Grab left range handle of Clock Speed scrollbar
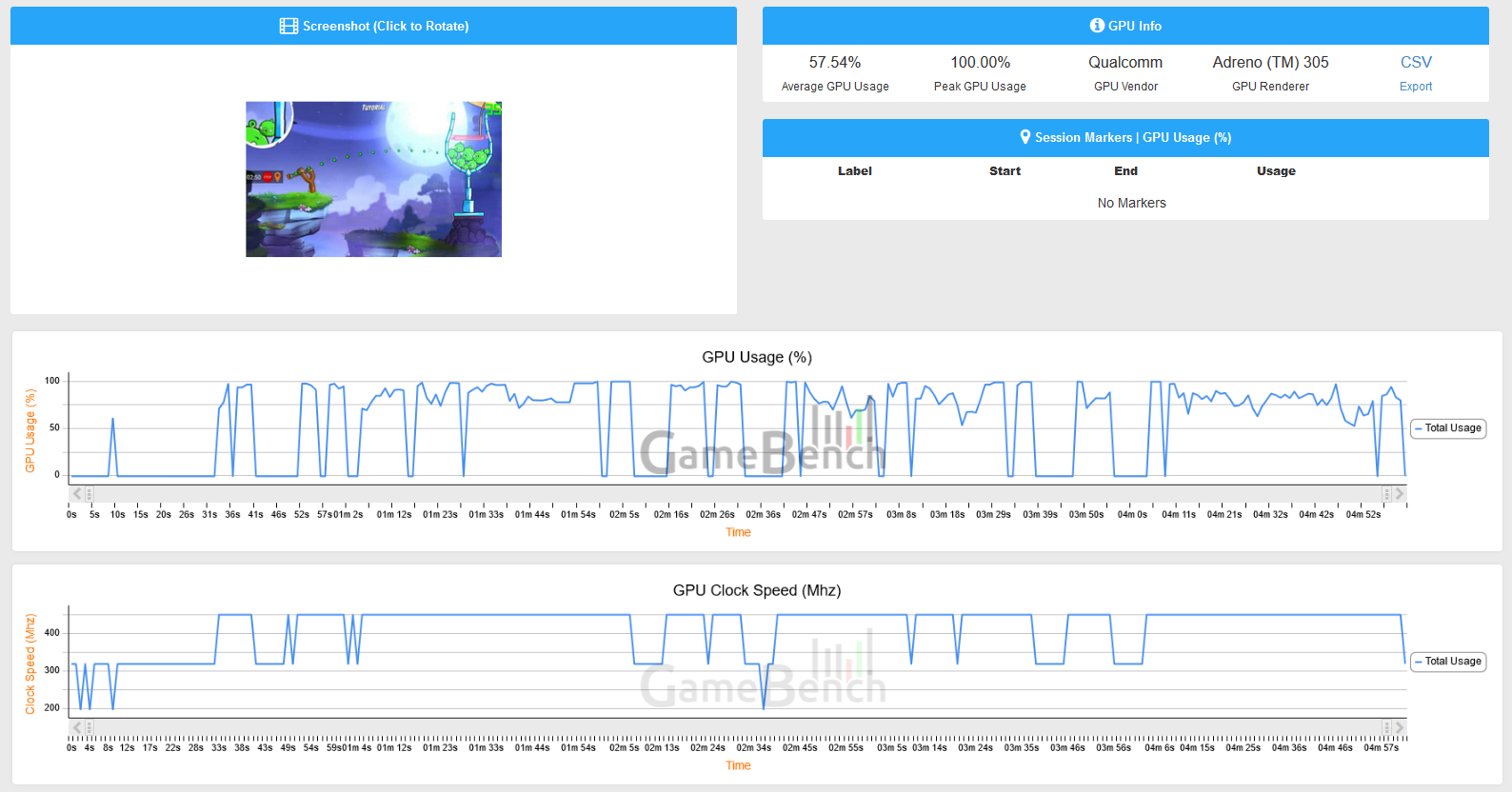The width and height of the screenshot is (1512, 792). pos(90,727)
